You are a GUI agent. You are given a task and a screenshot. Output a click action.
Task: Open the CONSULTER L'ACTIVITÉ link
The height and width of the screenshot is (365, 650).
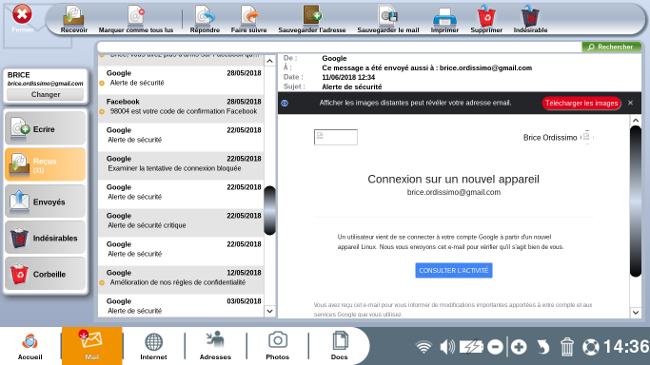pos(454,270)
